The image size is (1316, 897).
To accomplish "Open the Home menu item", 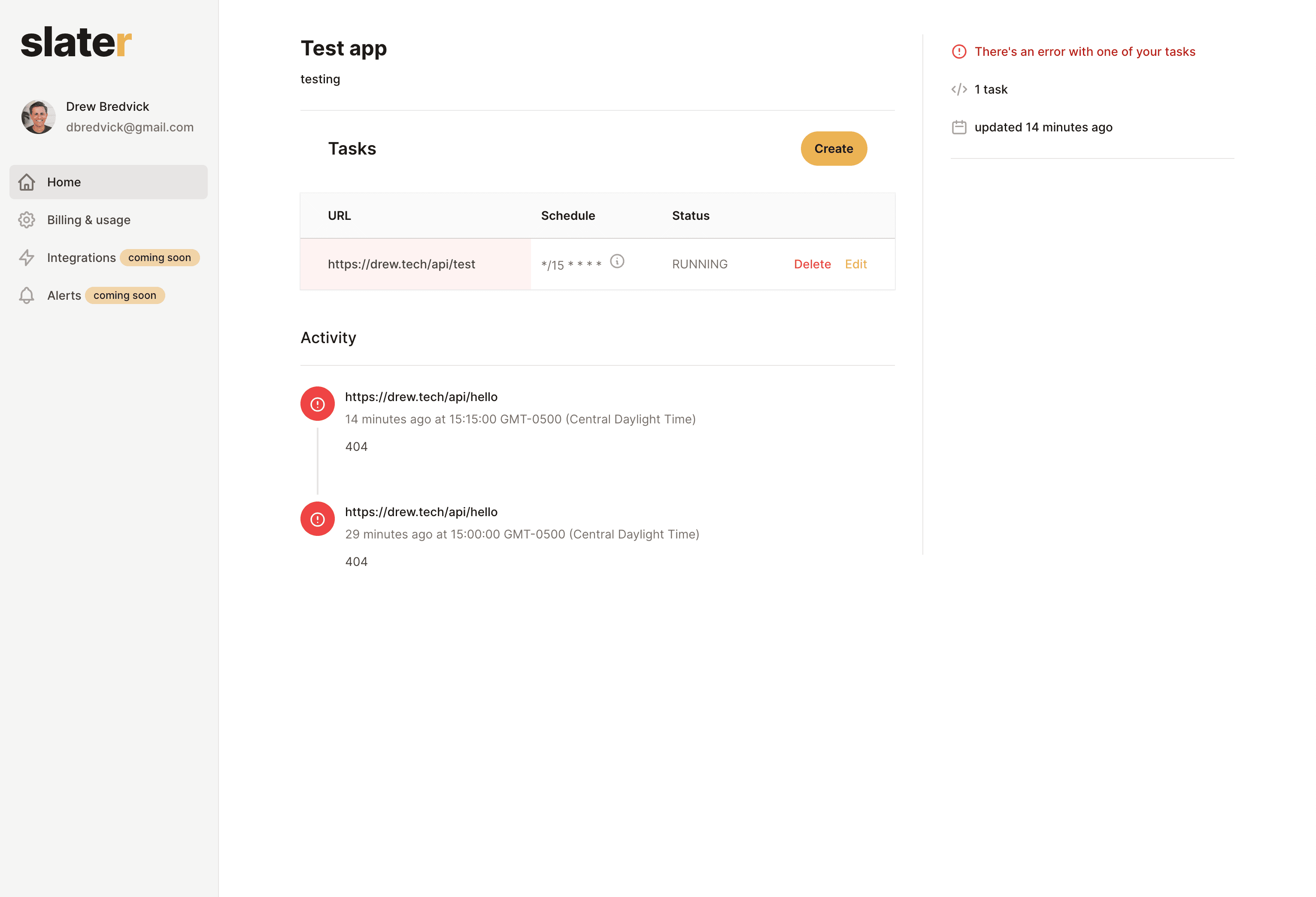I will click(109, 182).
